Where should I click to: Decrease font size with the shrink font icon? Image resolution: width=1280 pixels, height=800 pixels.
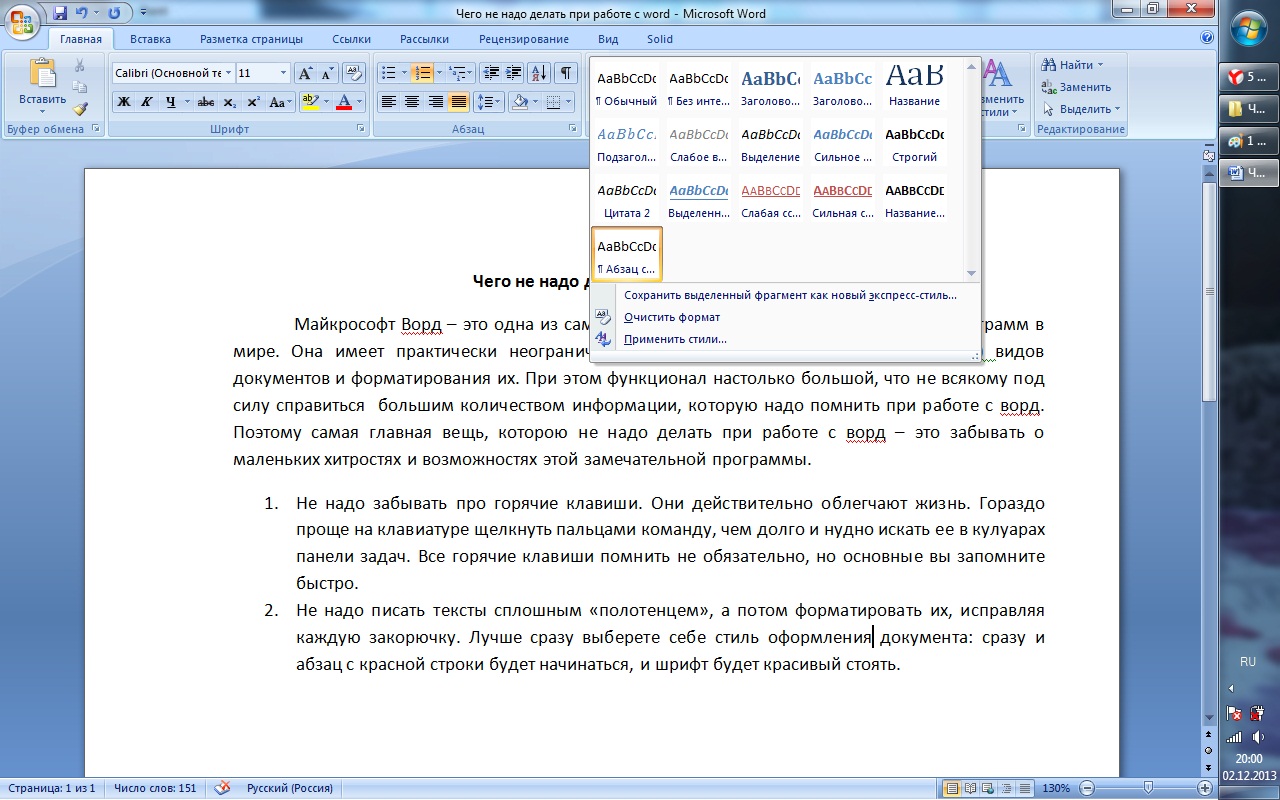click(327, 73)
